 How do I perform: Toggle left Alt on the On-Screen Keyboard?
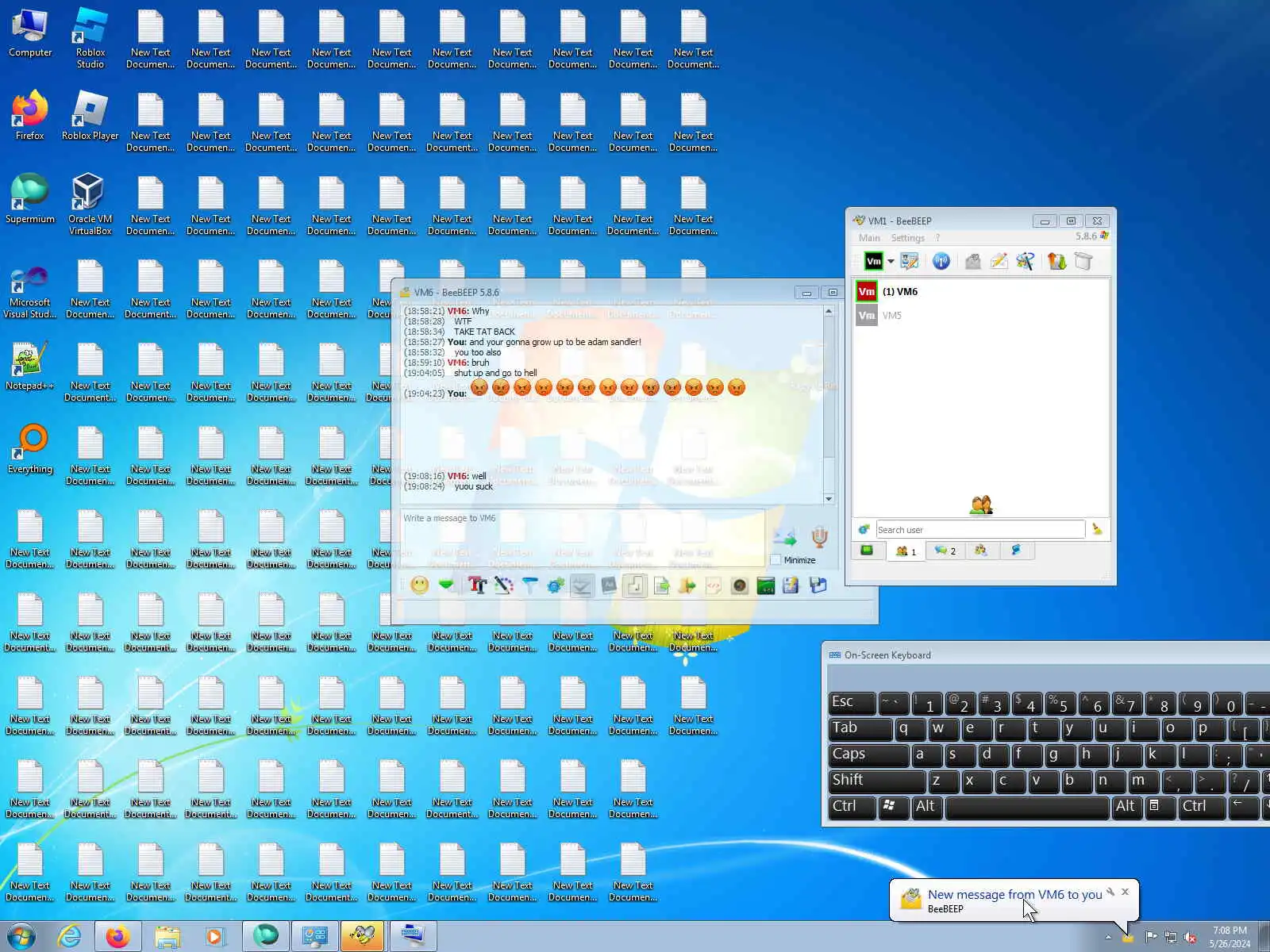tap(927, 807)
